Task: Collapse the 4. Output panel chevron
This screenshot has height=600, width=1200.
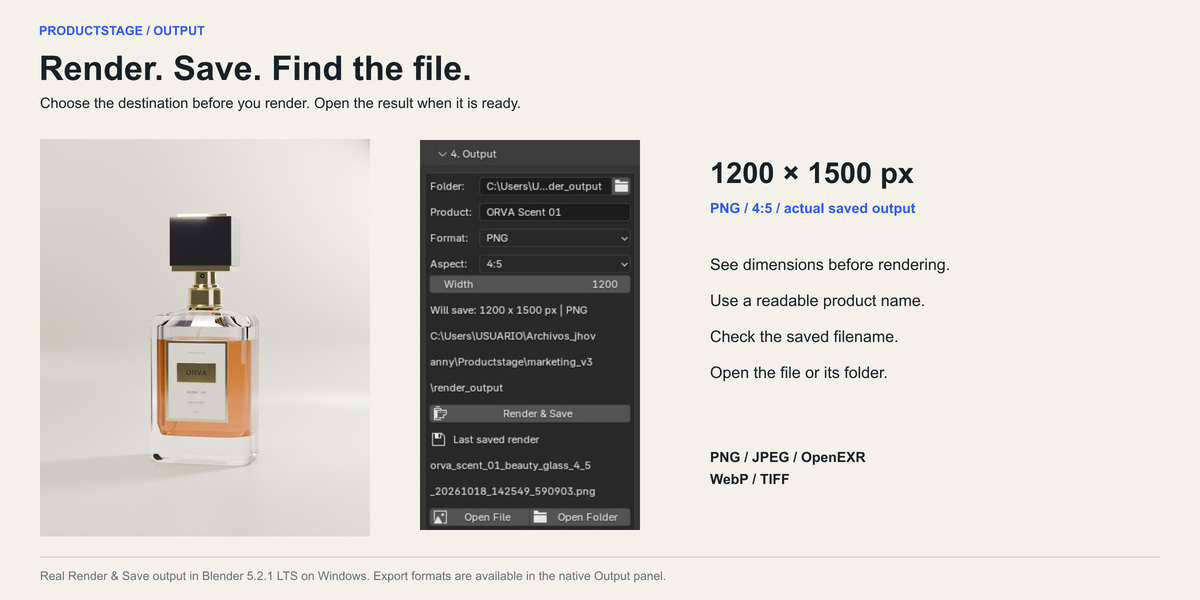Action: (x=442, y=154)
